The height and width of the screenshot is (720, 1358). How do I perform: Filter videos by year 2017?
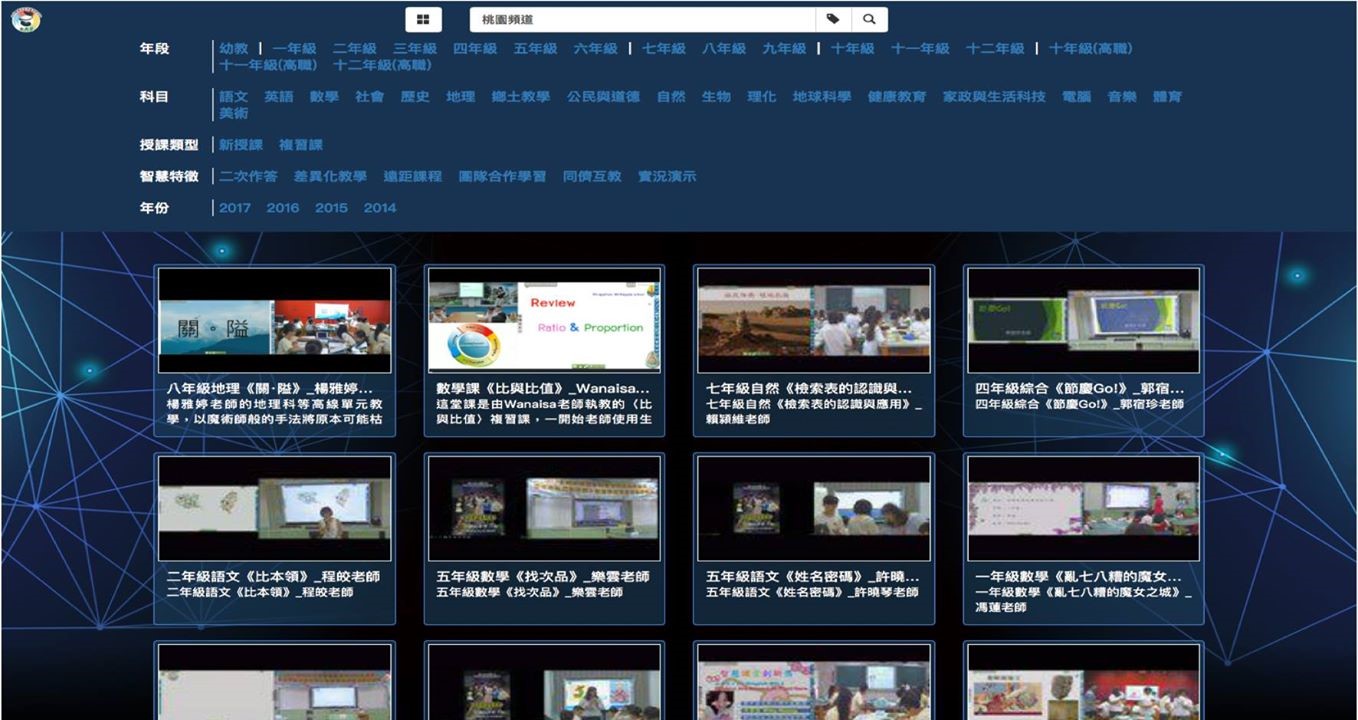coord(235,208)
